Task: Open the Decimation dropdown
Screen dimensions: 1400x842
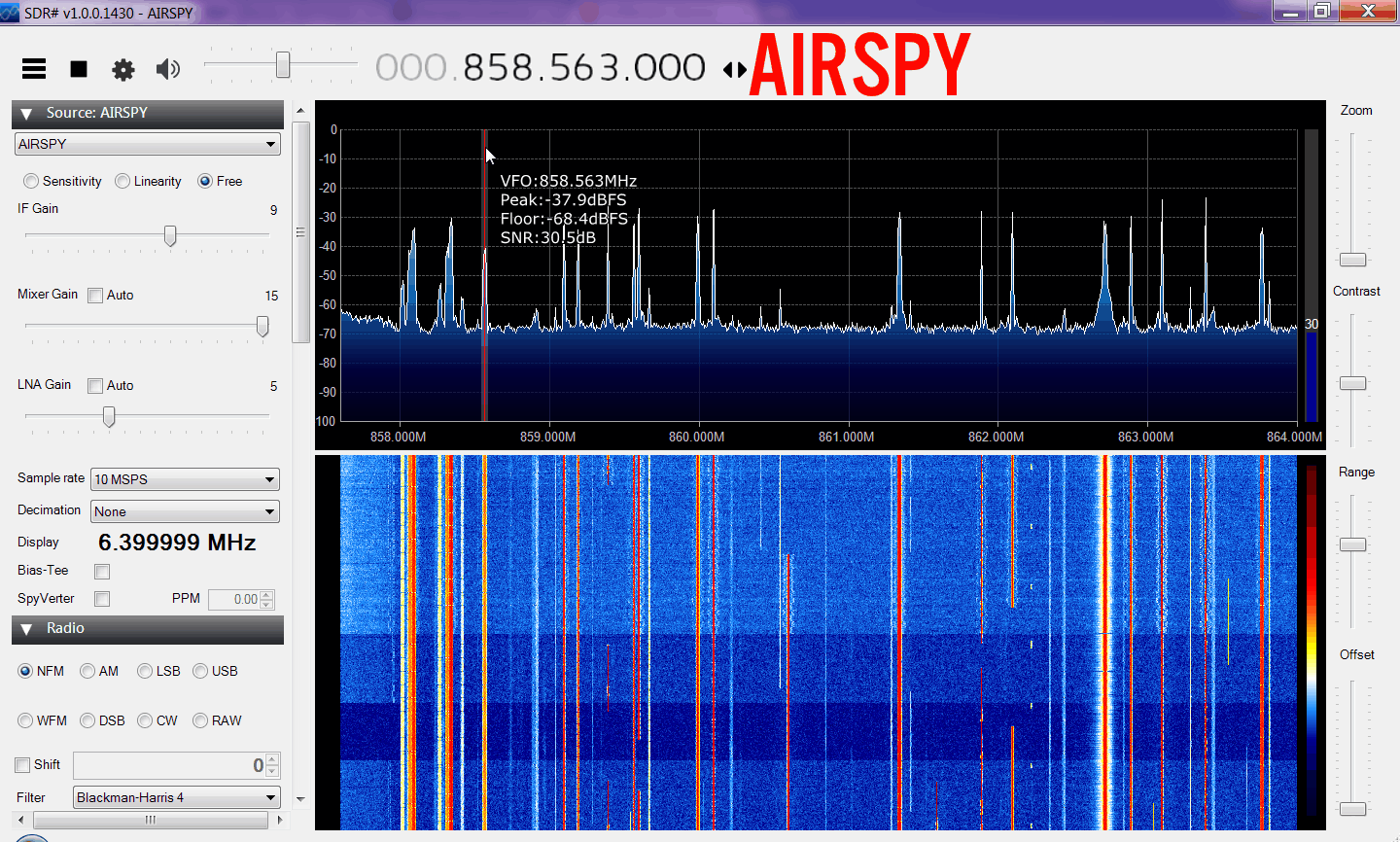Action: tap(185, 511)
